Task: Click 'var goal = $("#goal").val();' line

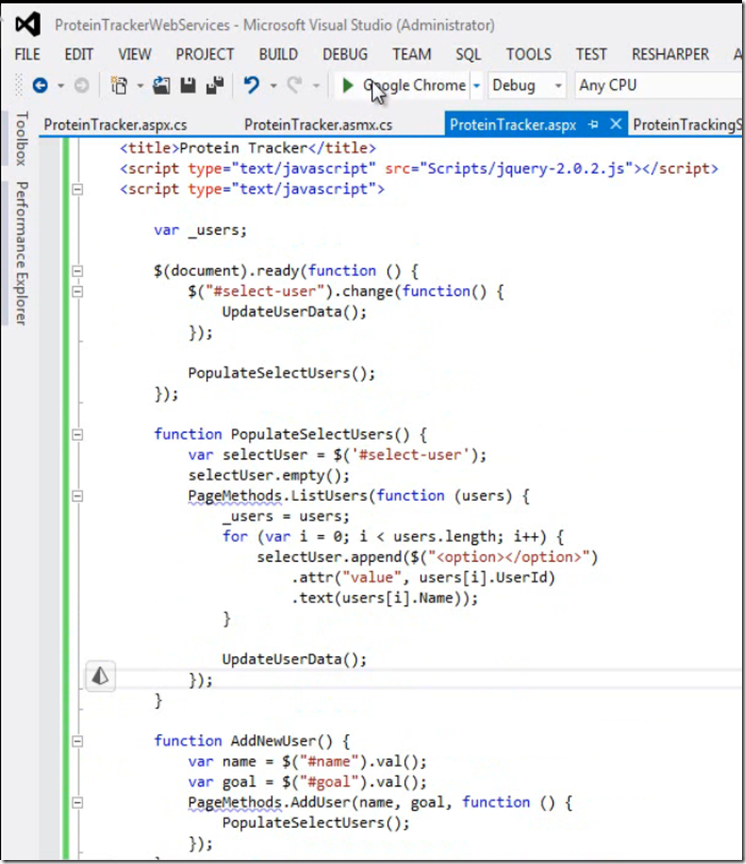Action: (307, 782)
